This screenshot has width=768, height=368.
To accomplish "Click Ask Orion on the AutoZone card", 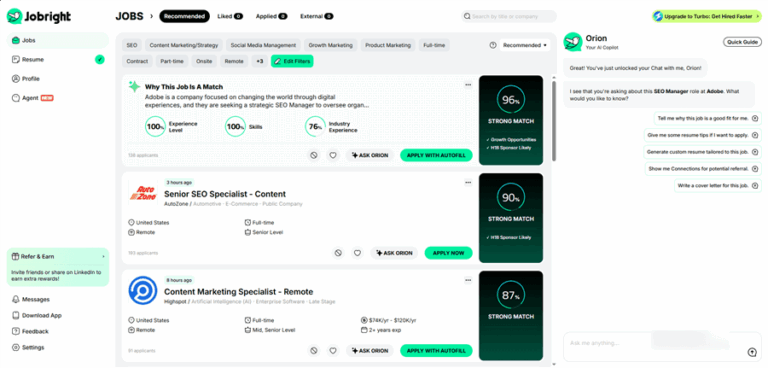I will pos(394,253).
